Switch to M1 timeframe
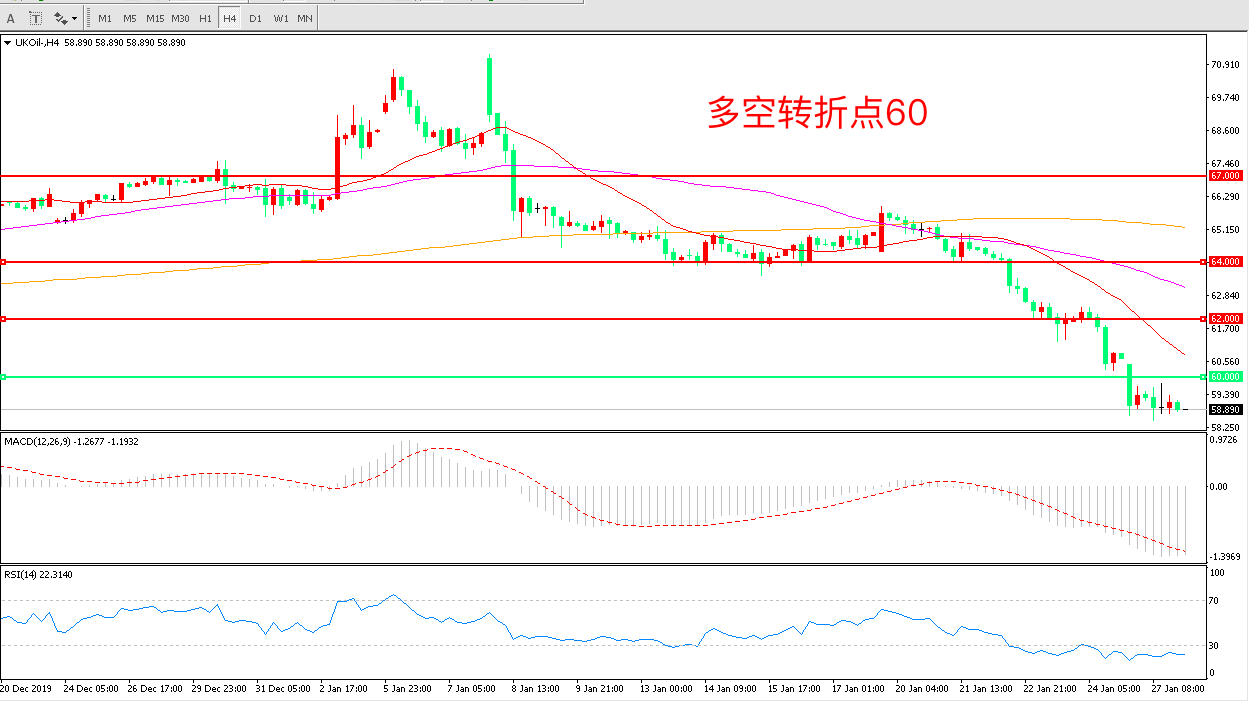The width and height of the screenshot is (1249, 701). 105,18
